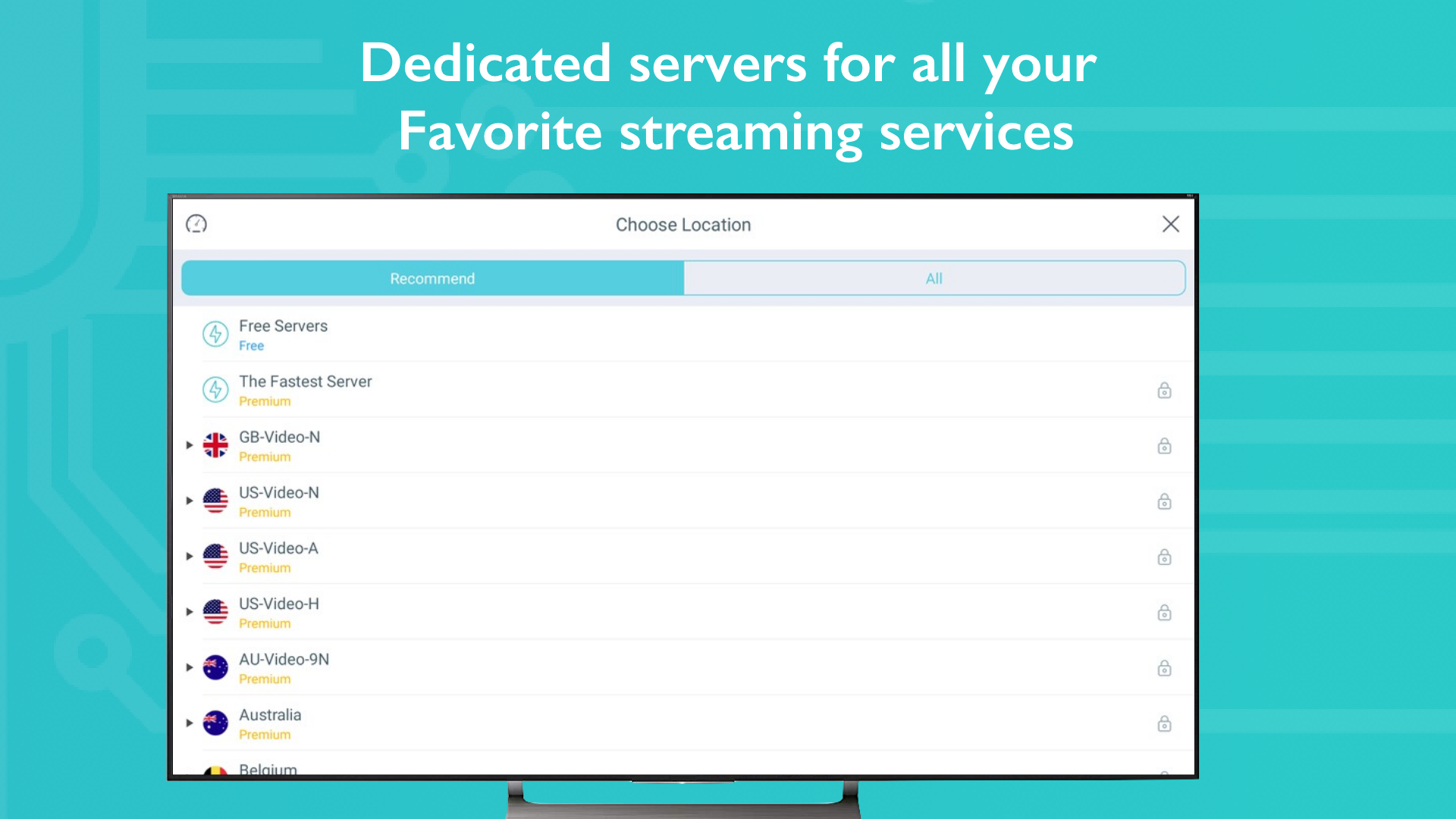Viewport: 1456px width, 819px height.
Task: Click the Free Servers lightning icon
Action: (215, 334)
